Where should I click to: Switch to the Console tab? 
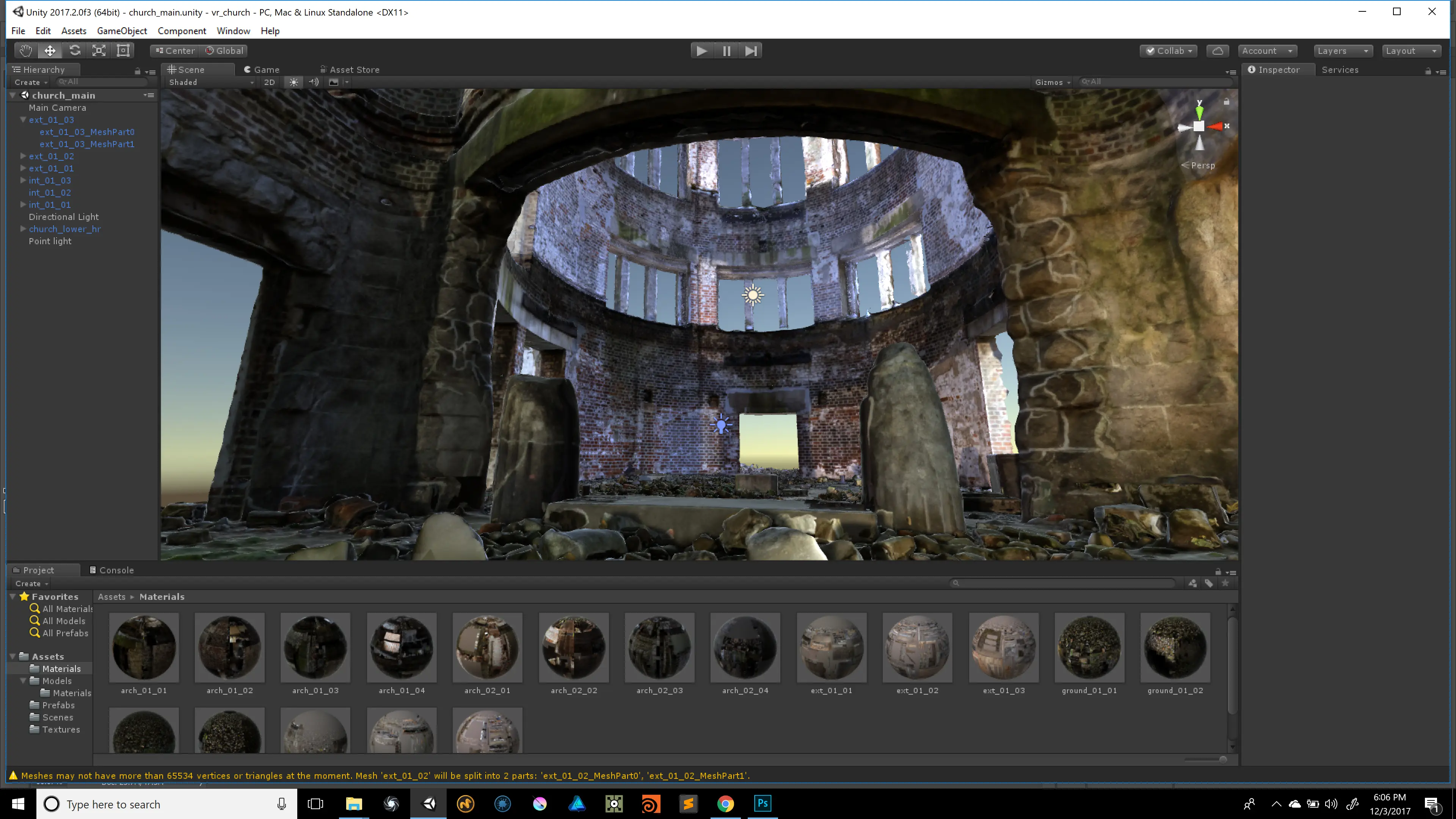coord(111,570)
